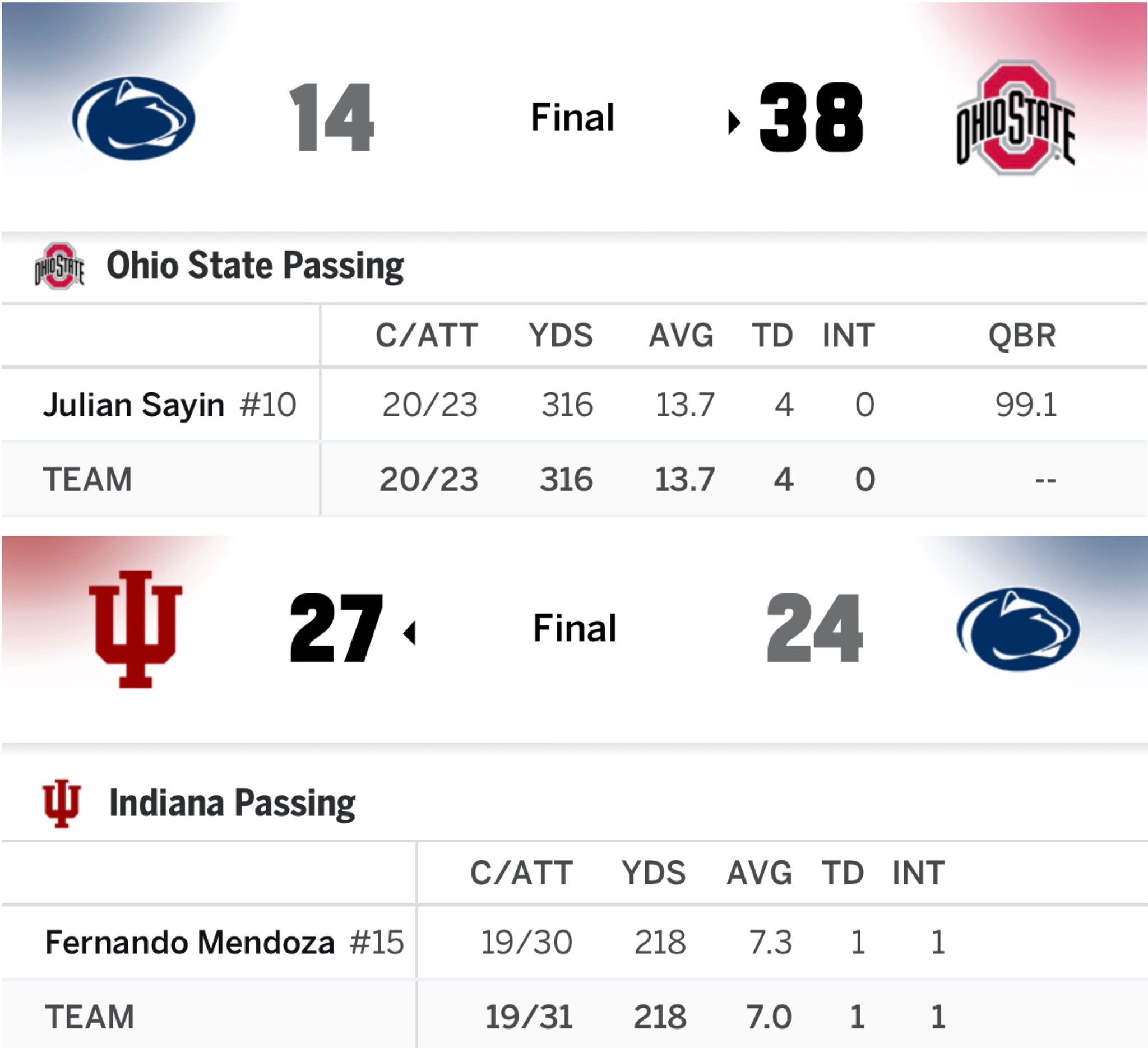Click Ohio State's YDS column header
Screen dimensions: 1148x1048
click(561, 335)
